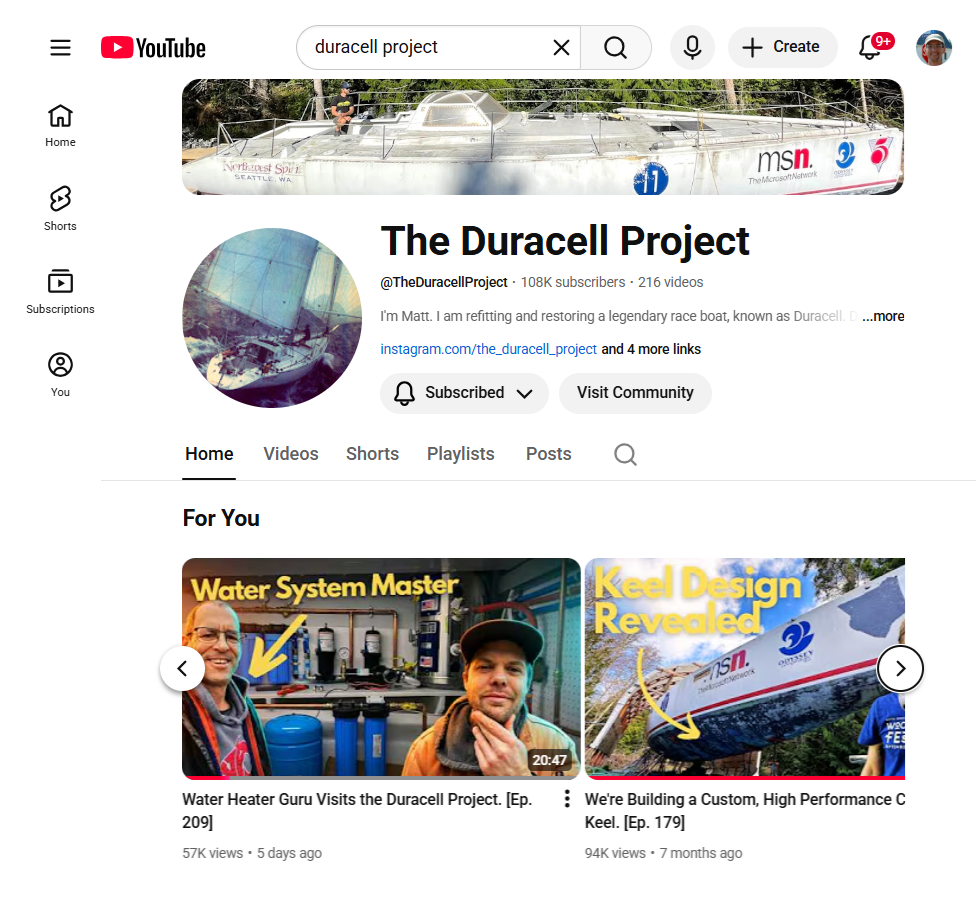
Task: Search within the channel
Action: 625,455
